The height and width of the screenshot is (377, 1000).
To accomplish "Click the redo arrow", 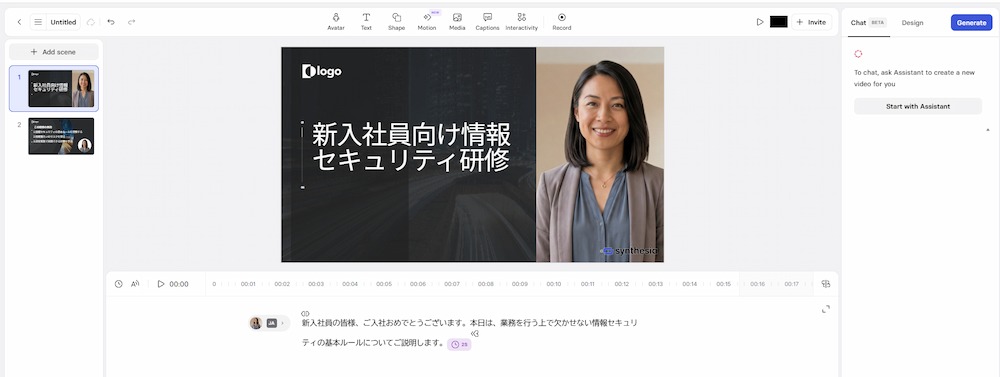I will click(x=131, y=22).
